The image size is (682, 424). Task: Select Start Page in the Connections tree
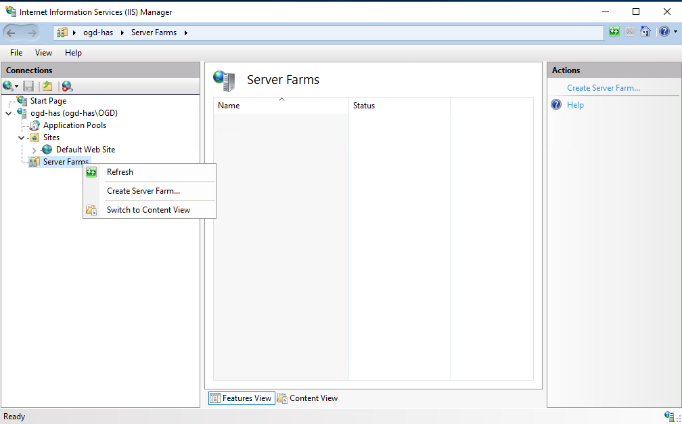click(x=48, y=101)
